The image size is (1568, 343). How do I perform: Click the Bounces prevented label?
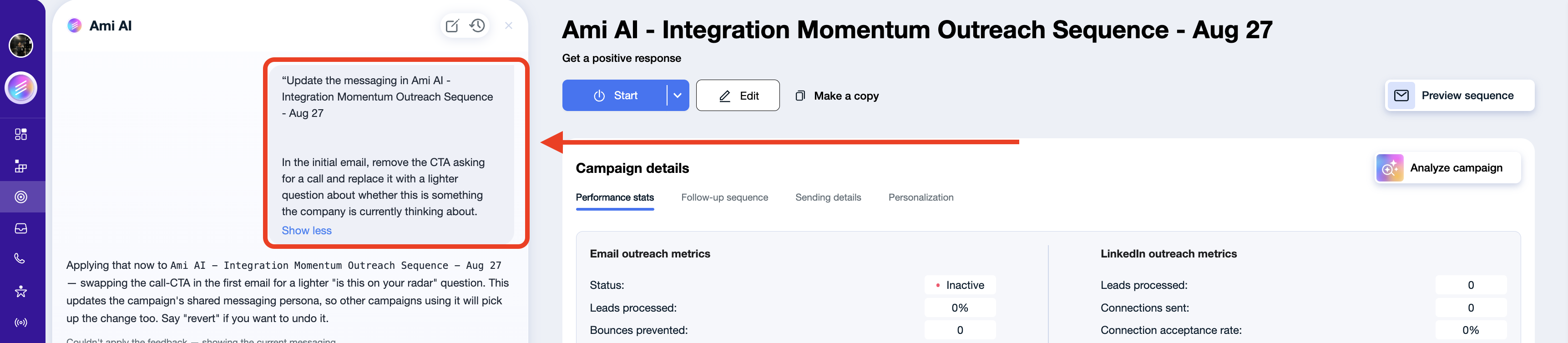(638, 330)
